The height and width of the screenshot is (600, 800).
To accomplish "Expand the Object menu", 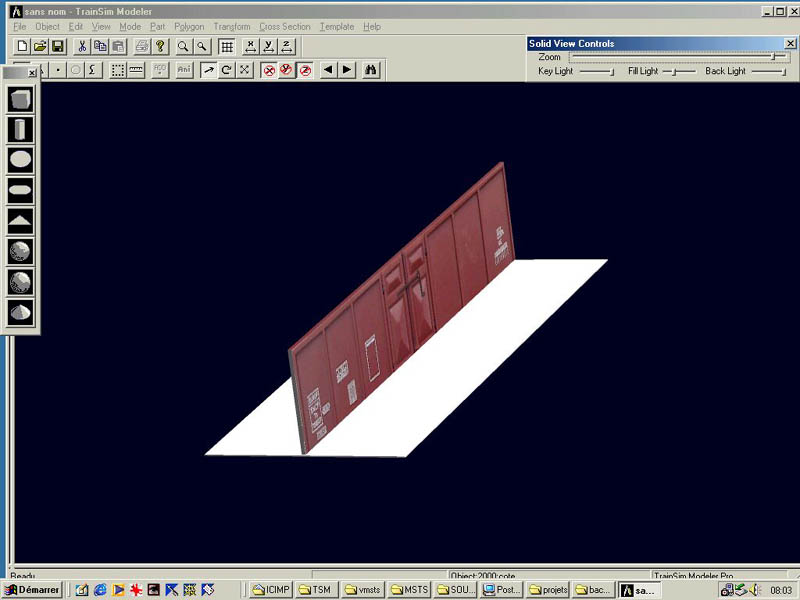I will tap(47, 27).
